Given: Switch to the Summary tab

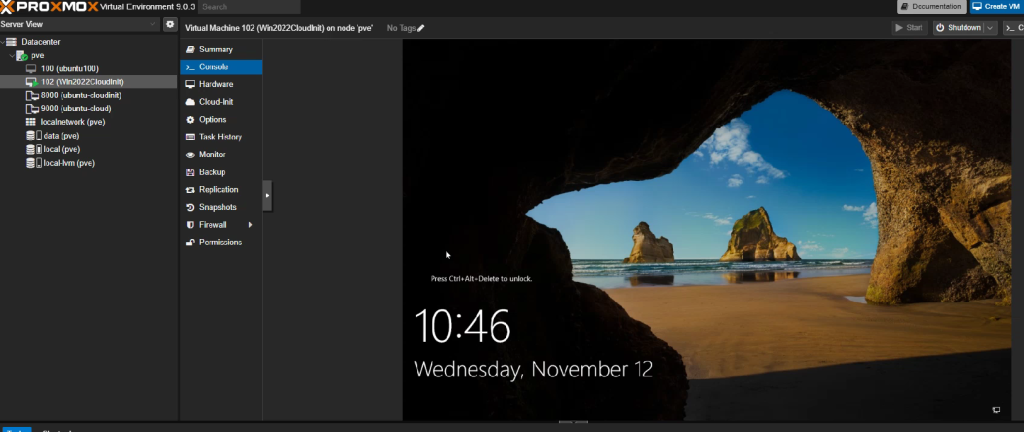Looking at the screenshot, I should [215, 49].
